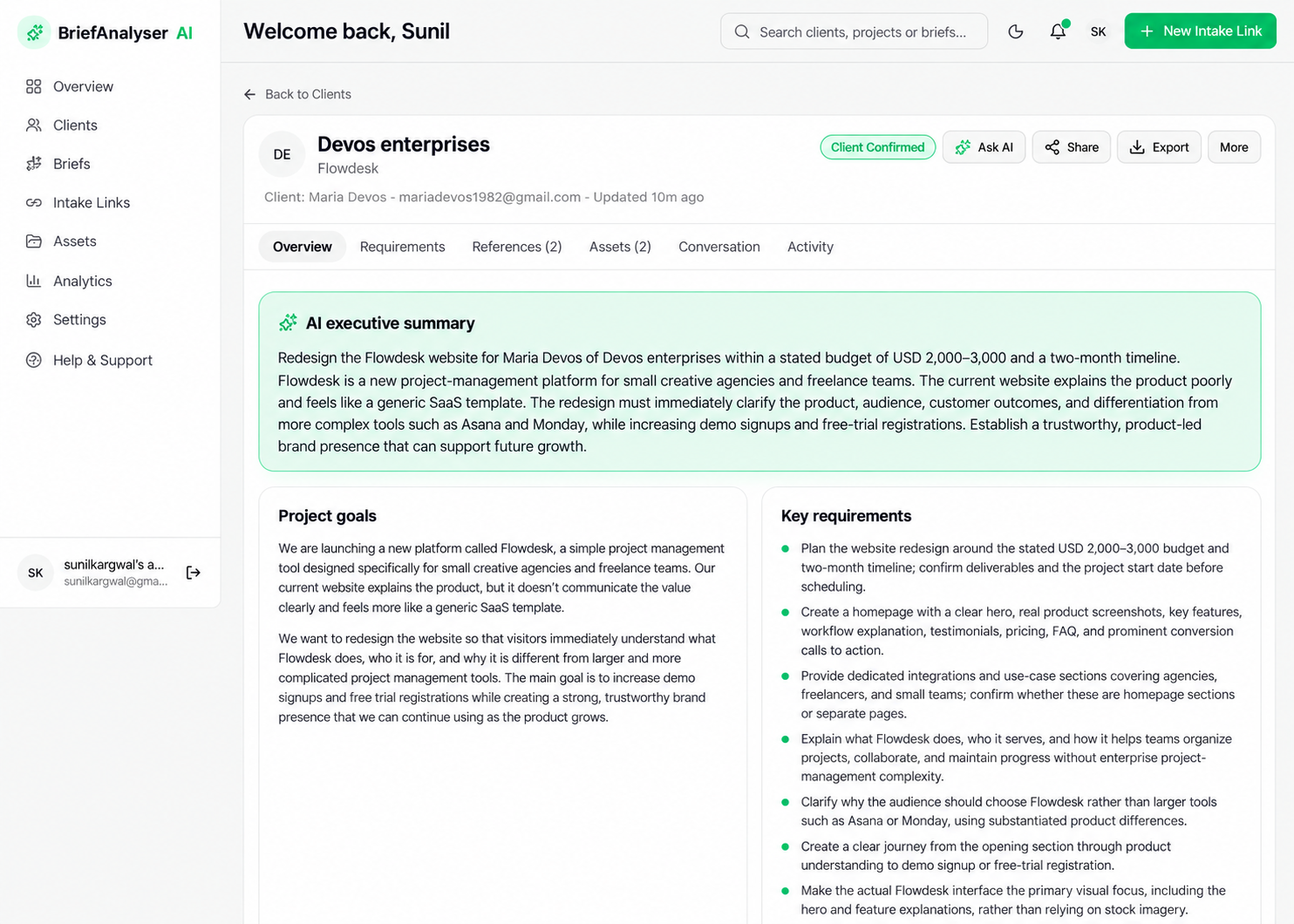Click the back arrow icon
Image resolution: width=1294 pixels, height=924 pixels.
click(x=250, y=94)
